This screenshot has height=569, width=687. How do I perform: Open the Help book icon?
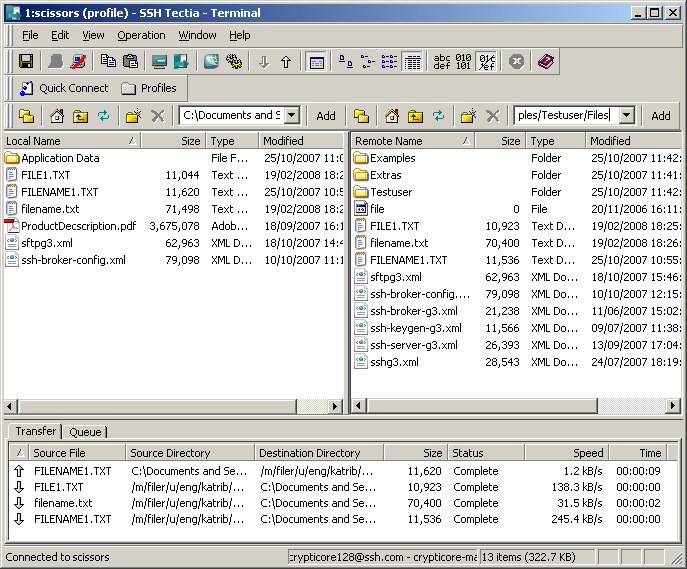point(546,61)
